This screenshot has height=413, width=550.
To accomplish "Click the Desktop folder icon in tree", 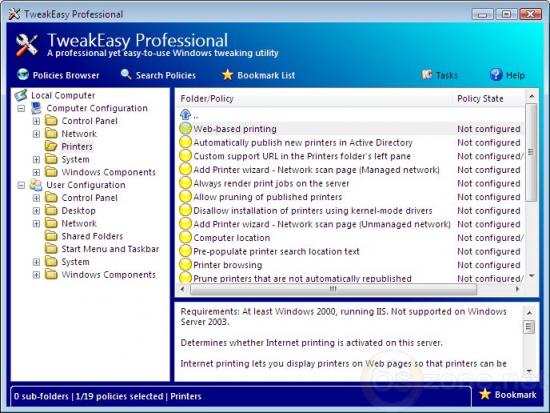I will pos(51,211).
